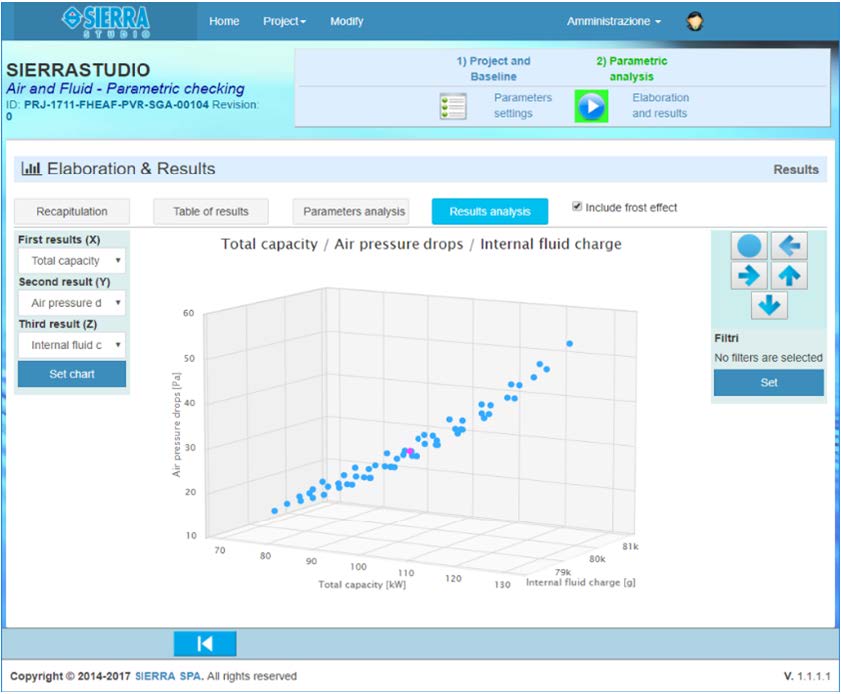Click the Parameters settings label
Image resolution: width=841 pixels, height=694 pixels.
pos(522,106)
